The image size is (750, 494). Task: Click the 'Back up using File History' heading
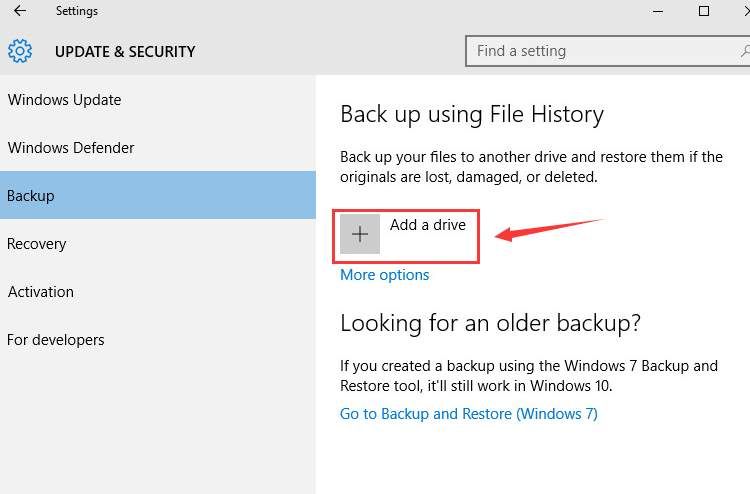(x=471, y=115)
